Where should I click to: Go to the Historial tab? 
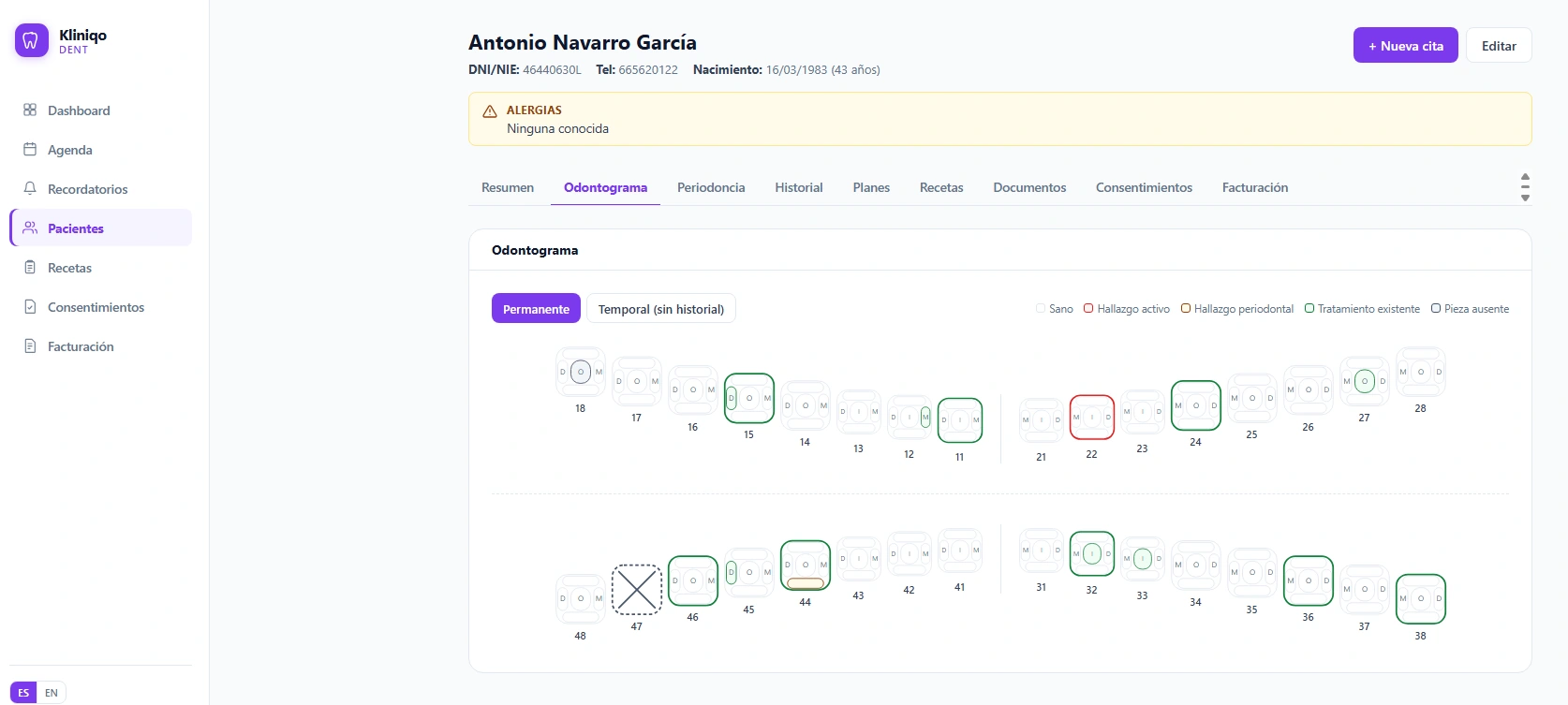799,187
